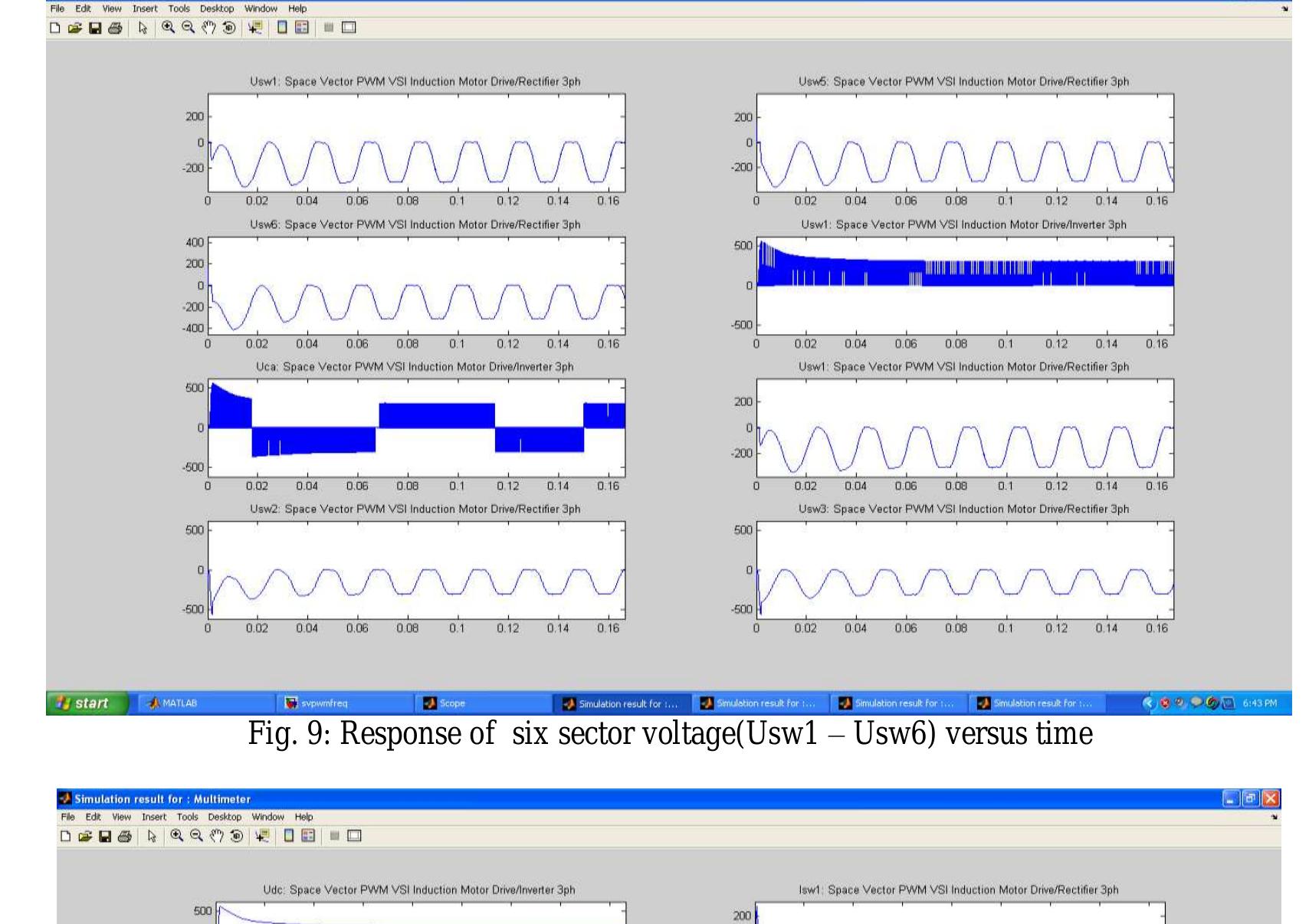
Task: Click Open File icon in Multimeter window
Action: 84,836
